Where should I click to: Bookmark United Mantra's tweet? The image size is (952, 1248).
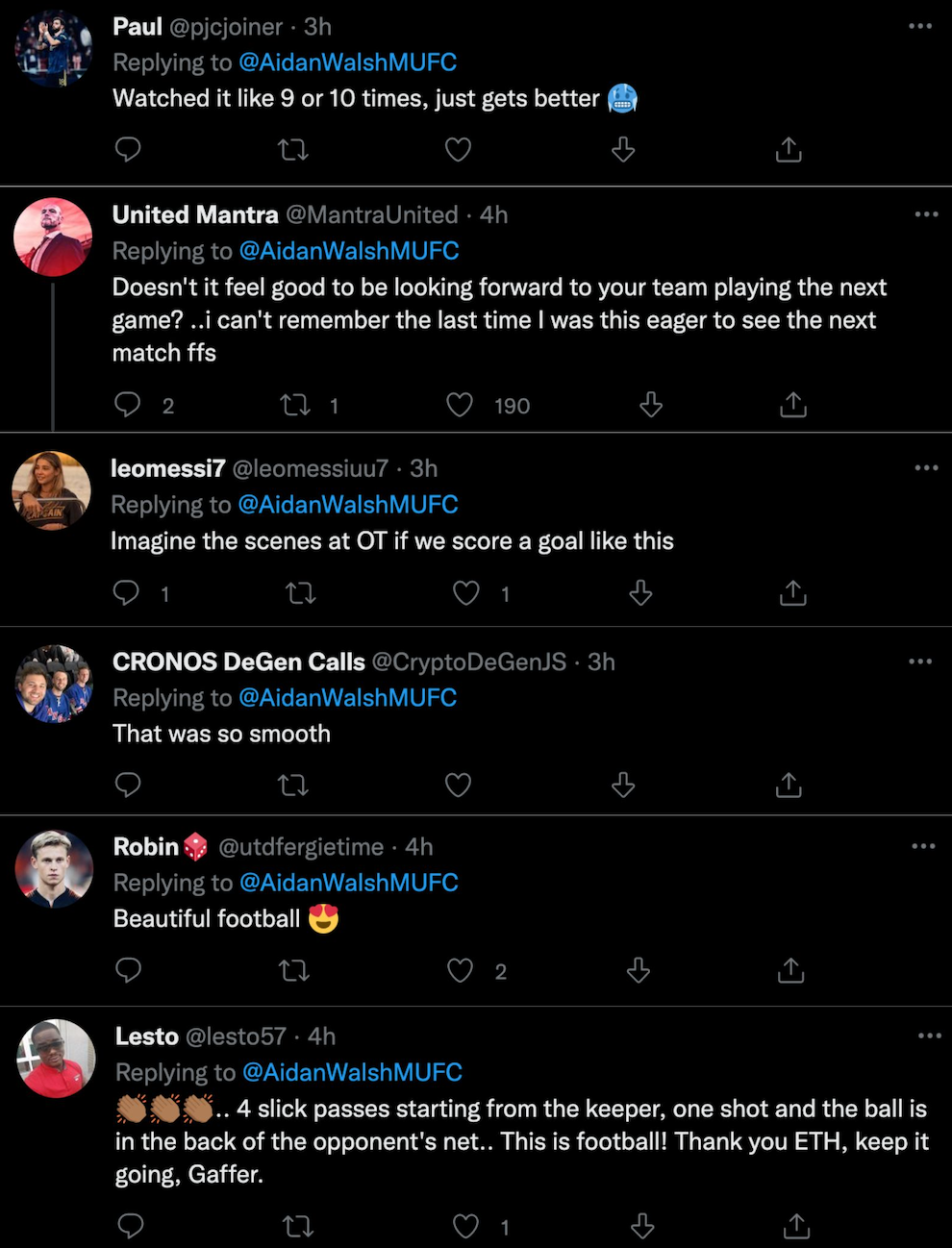[x=650, y=405]
